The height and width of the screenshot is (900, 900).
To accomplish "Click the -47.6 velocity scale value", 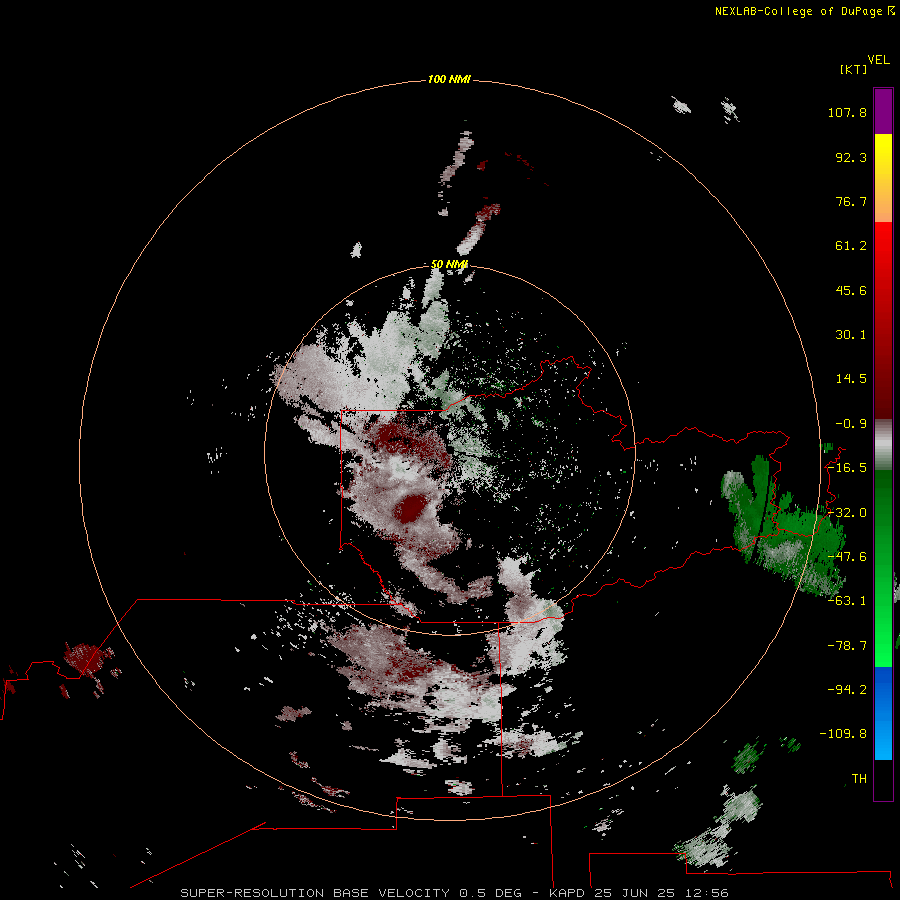I will point(847,557).
